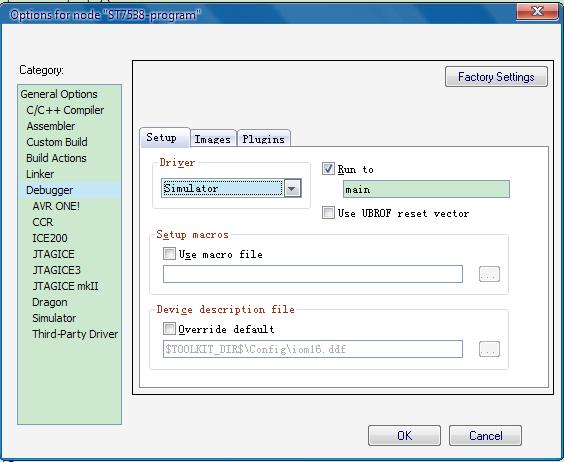Screen dimensions: 564x462
Task: Click the Cancel button
Action: point(485,436)
